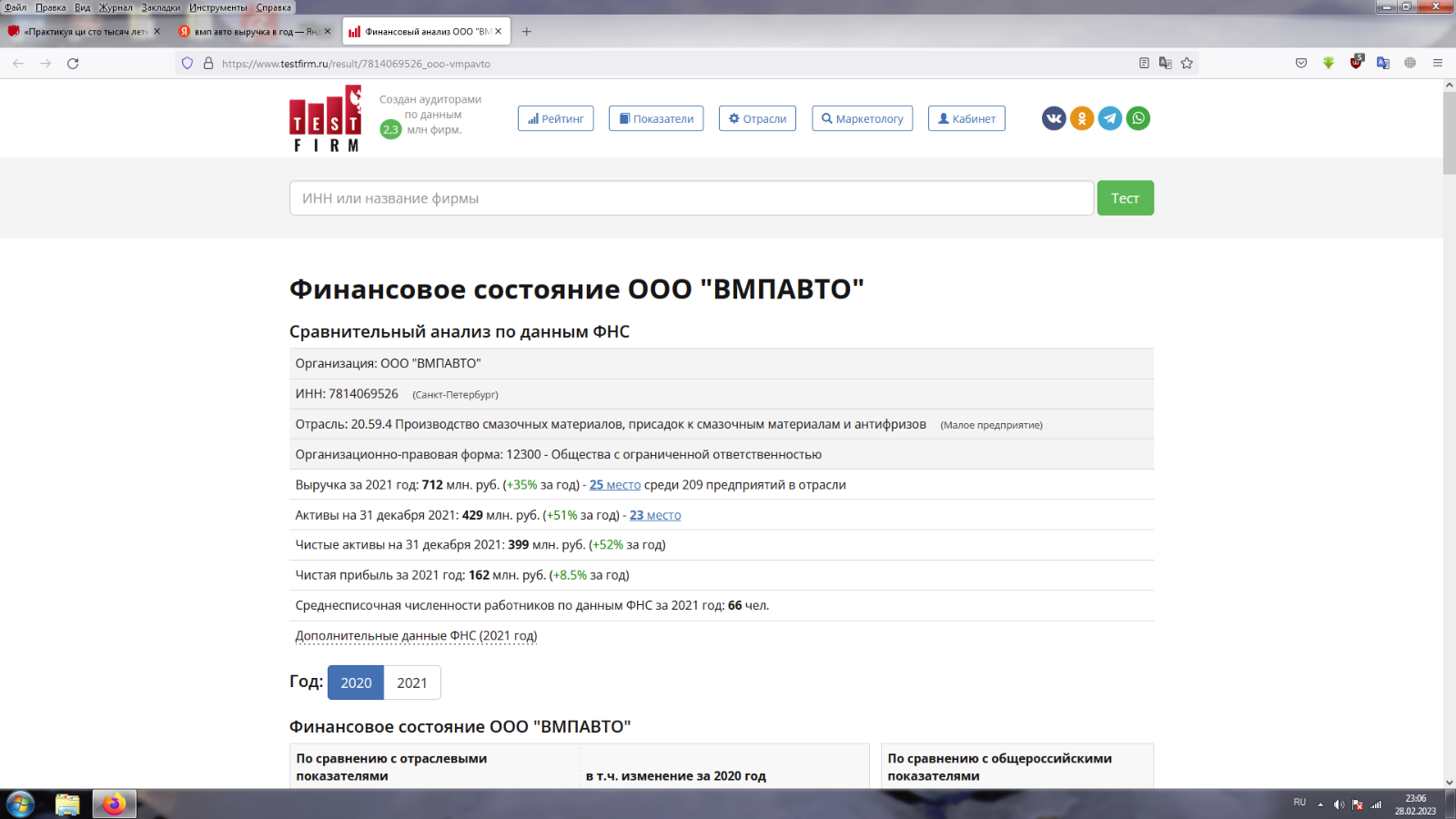This screenshot has height=819, width=1456.
Task: Click the grey globe extension icon
Action: pyautogui.click(x=1410, y=64)
